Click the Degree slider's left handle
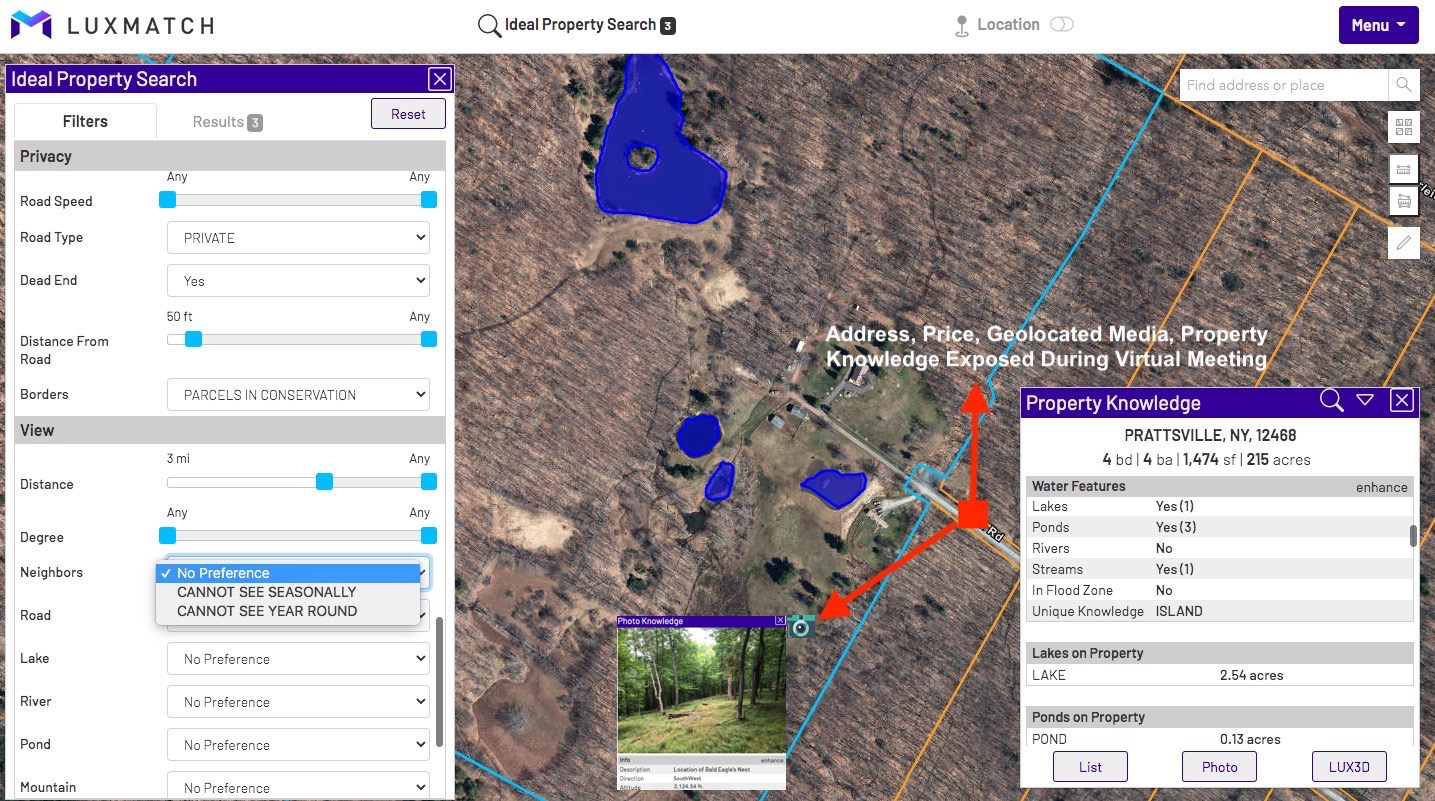Viewport: 1435px width, 801px height. click(168, 536)
